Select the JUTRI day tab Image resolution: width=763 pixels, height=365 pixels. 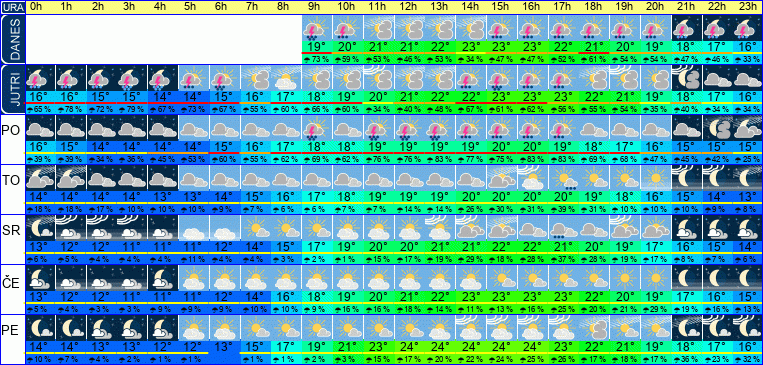point(12,89)
